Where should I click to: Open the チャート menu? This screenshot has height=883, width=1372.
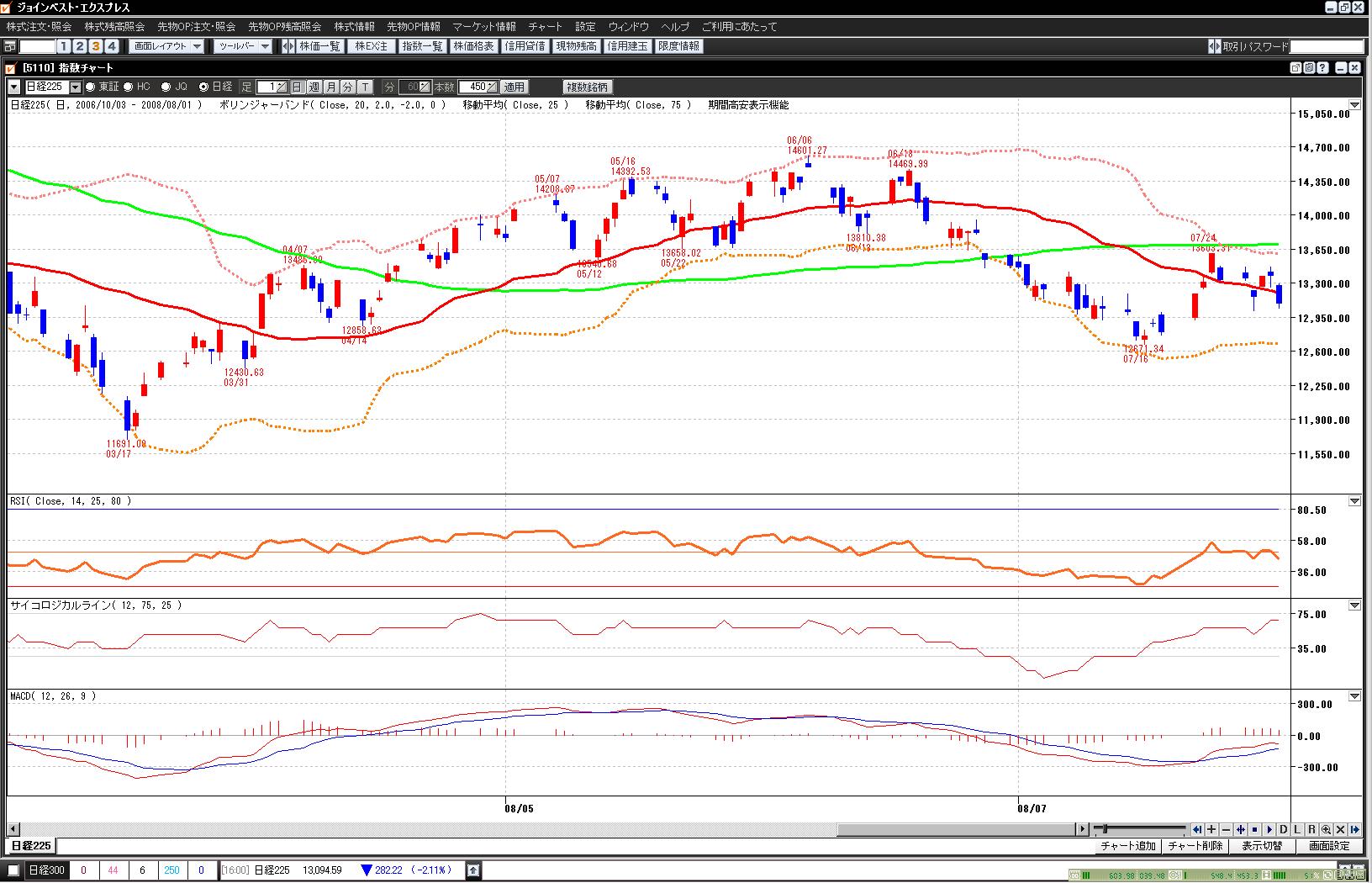click(x=545, y=27)
